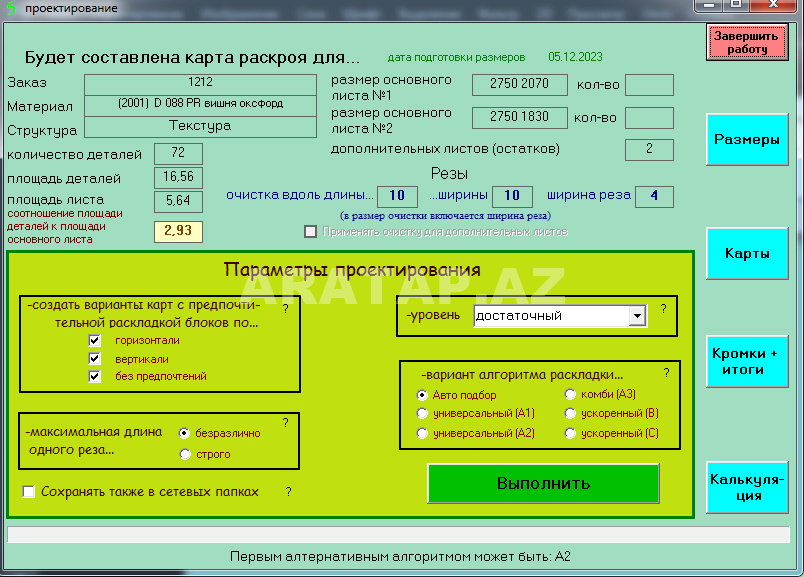This screenshot has height=577, width=804.
Task: Choose the ускоренный (B) algorithm
Action: 570,414
